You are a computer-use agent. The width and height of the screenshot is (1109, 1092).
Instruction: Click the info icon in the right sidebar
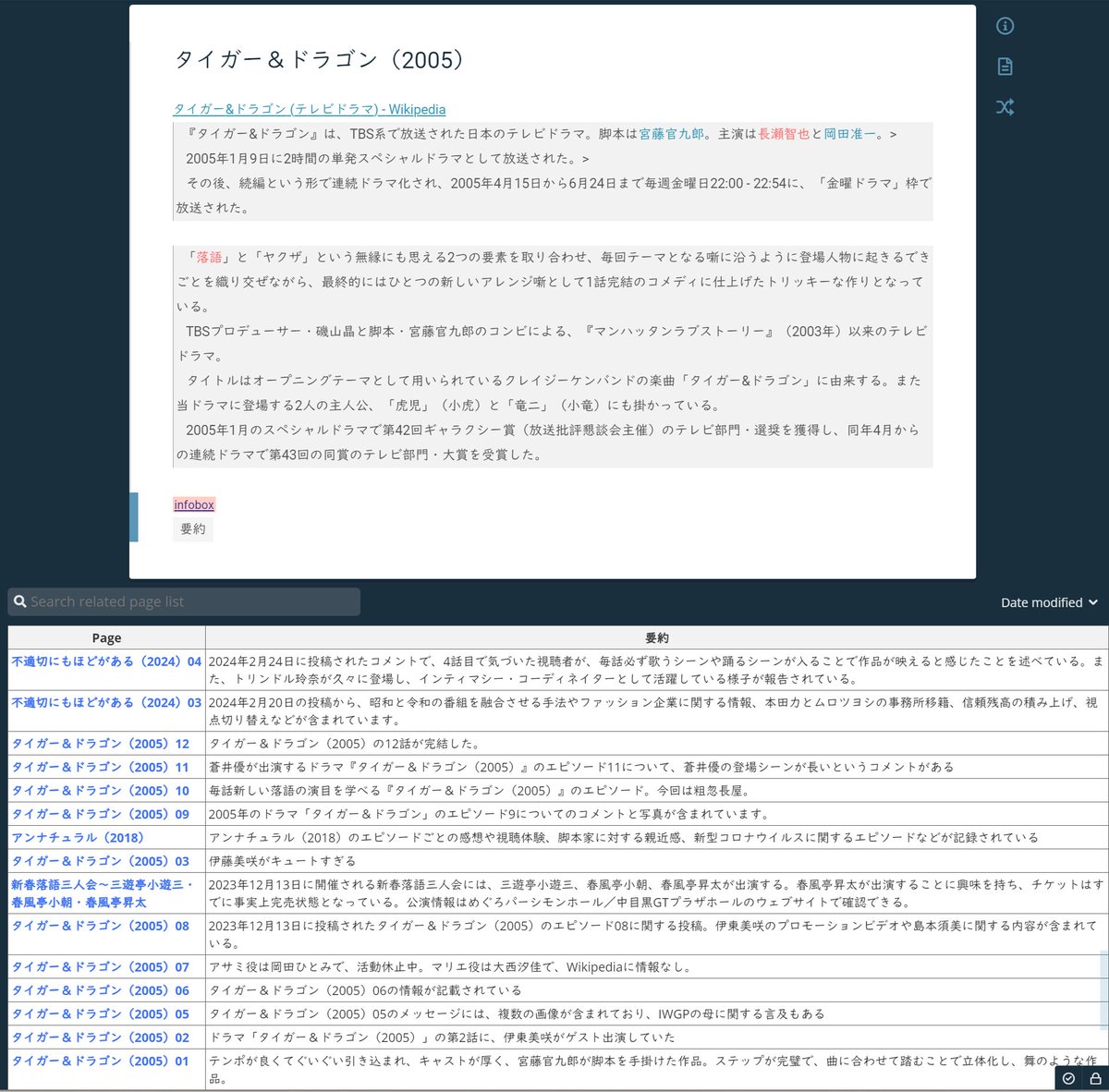pos(1005,26)
